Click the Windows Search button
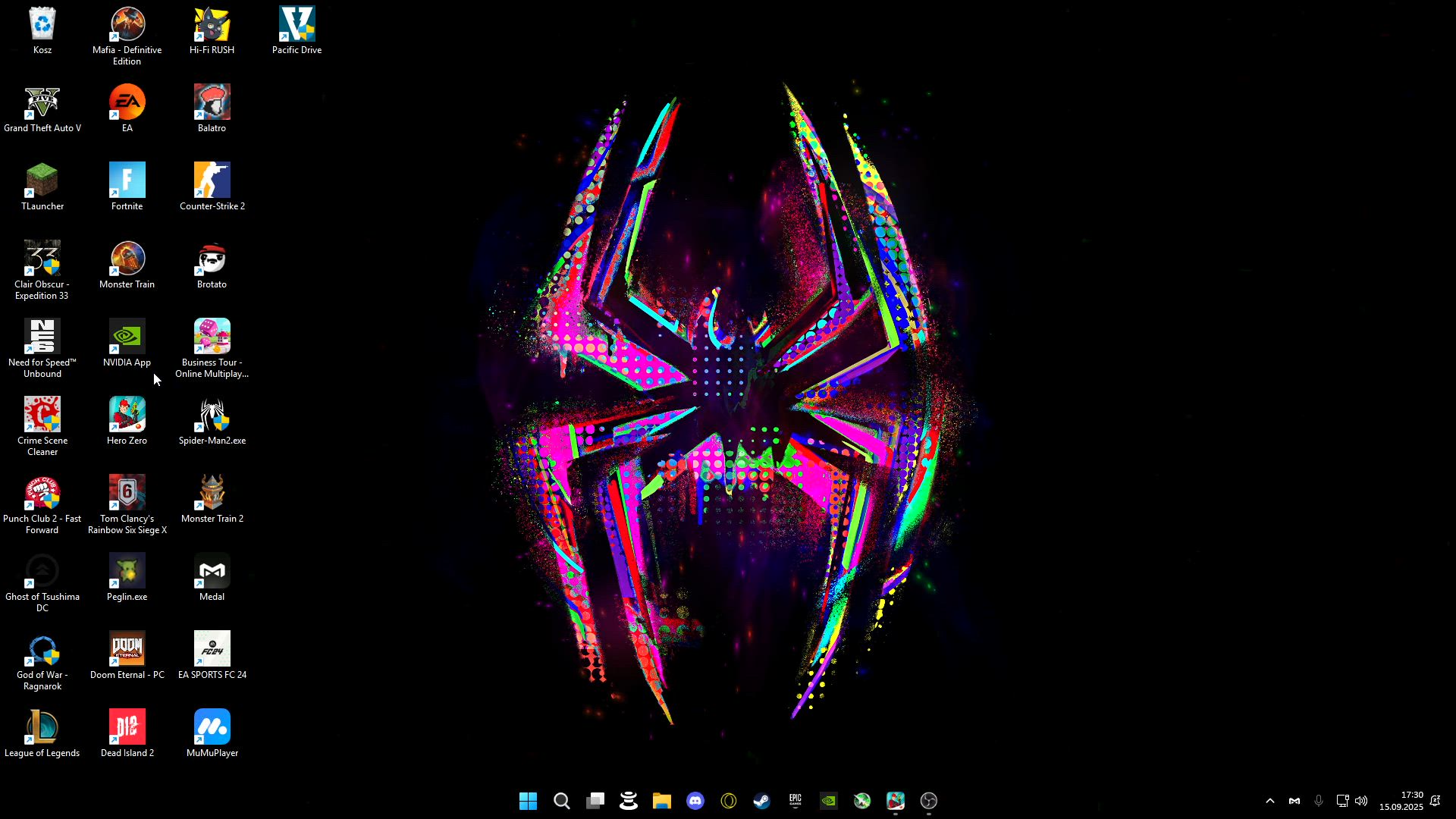Screen dimensions: 1456x819 pyautogui.click(x=562, y=801)
